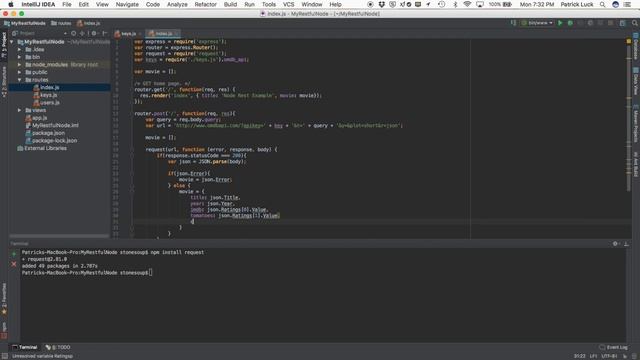Add a new terminal session with green plus

tap(14, 254)
